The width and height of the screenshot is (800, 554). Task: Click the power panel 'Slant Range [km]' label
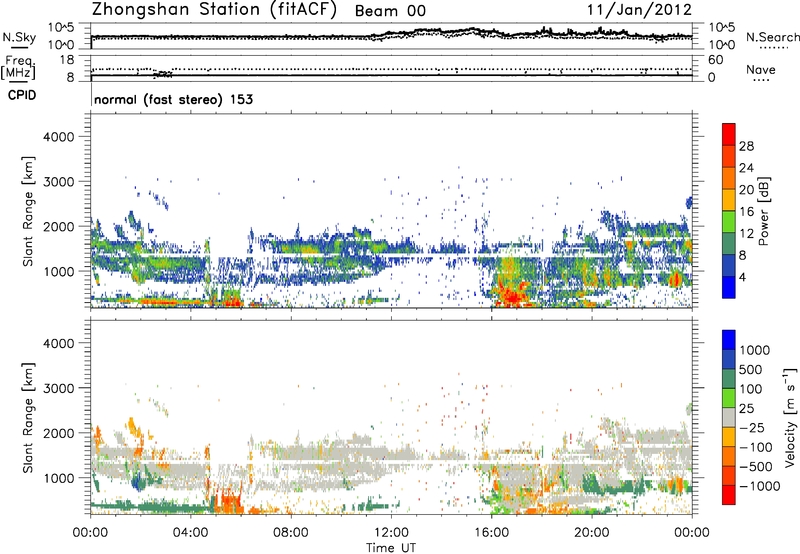pyautogui.click(x=28, y=211)
